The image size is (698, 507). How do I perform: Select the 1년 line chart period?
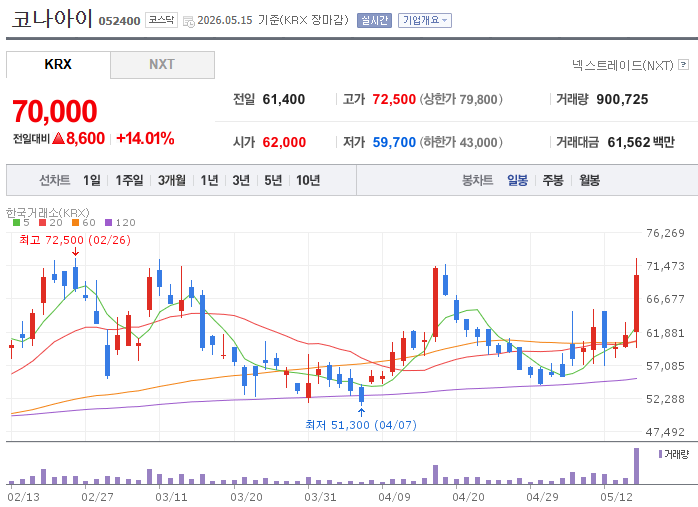coord(209,180)
